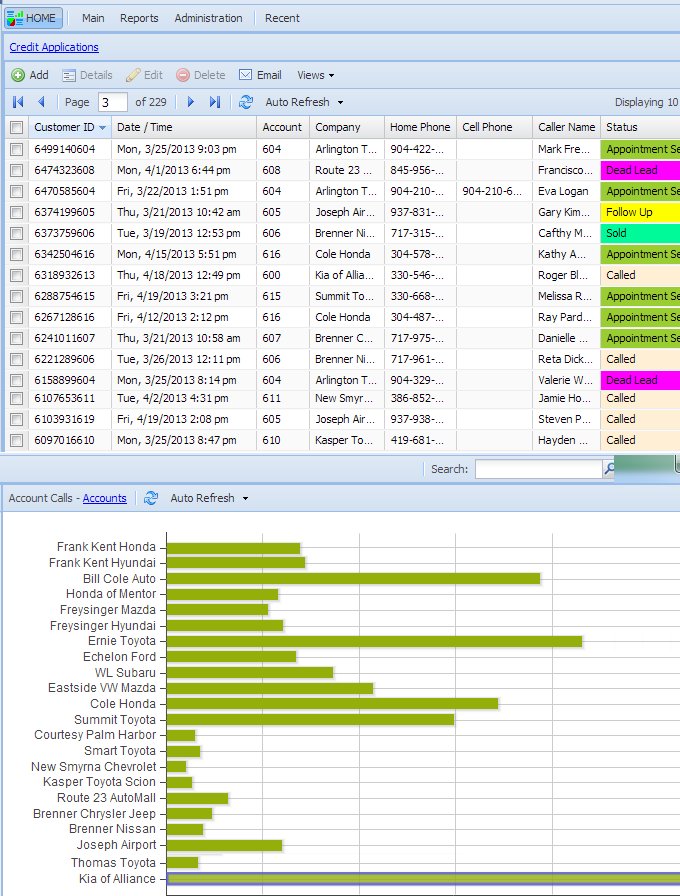Click the Edit pencil icon
This screenshot has height=896, width=680.
click(133, 75)
